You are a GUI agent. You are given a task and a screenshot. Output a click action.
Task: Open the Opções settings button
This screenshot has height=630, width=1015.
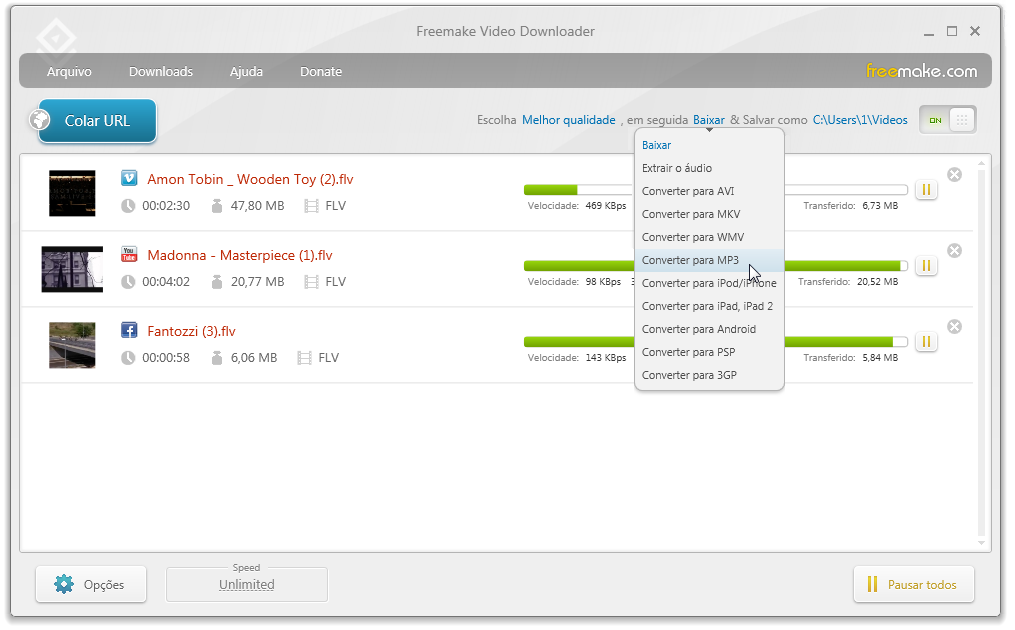click(x=91, y=584)
